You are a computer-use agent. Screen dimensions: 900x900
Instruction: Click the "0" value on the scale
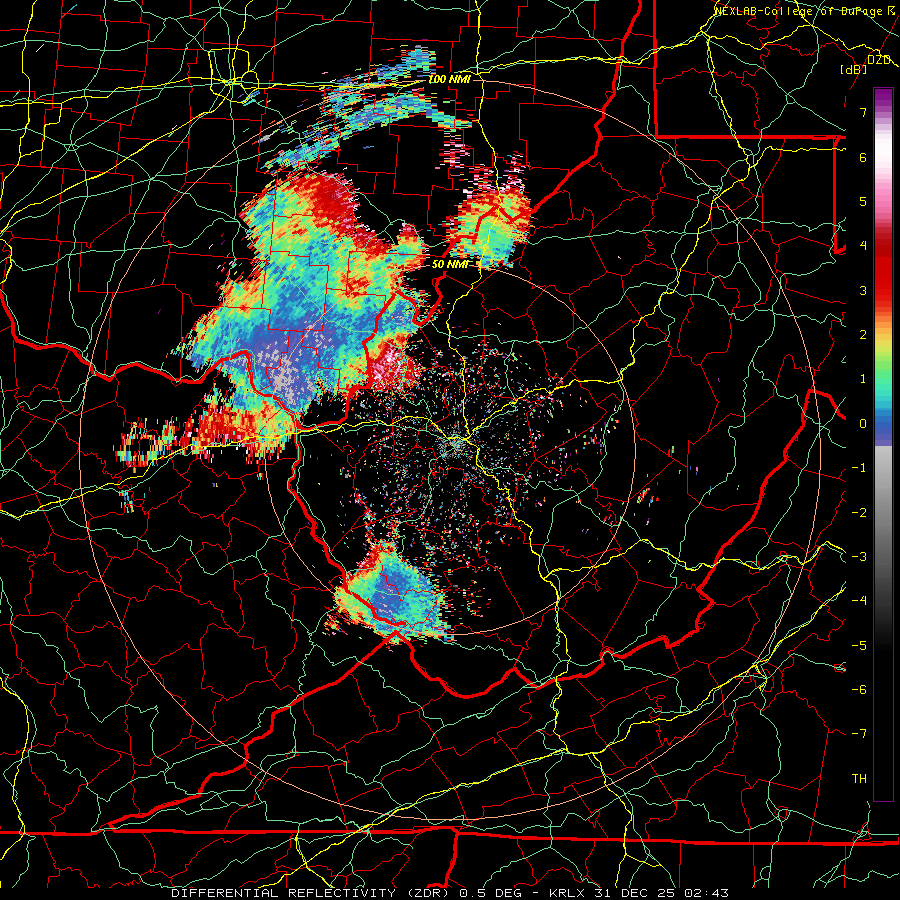(x=863, y=424)
